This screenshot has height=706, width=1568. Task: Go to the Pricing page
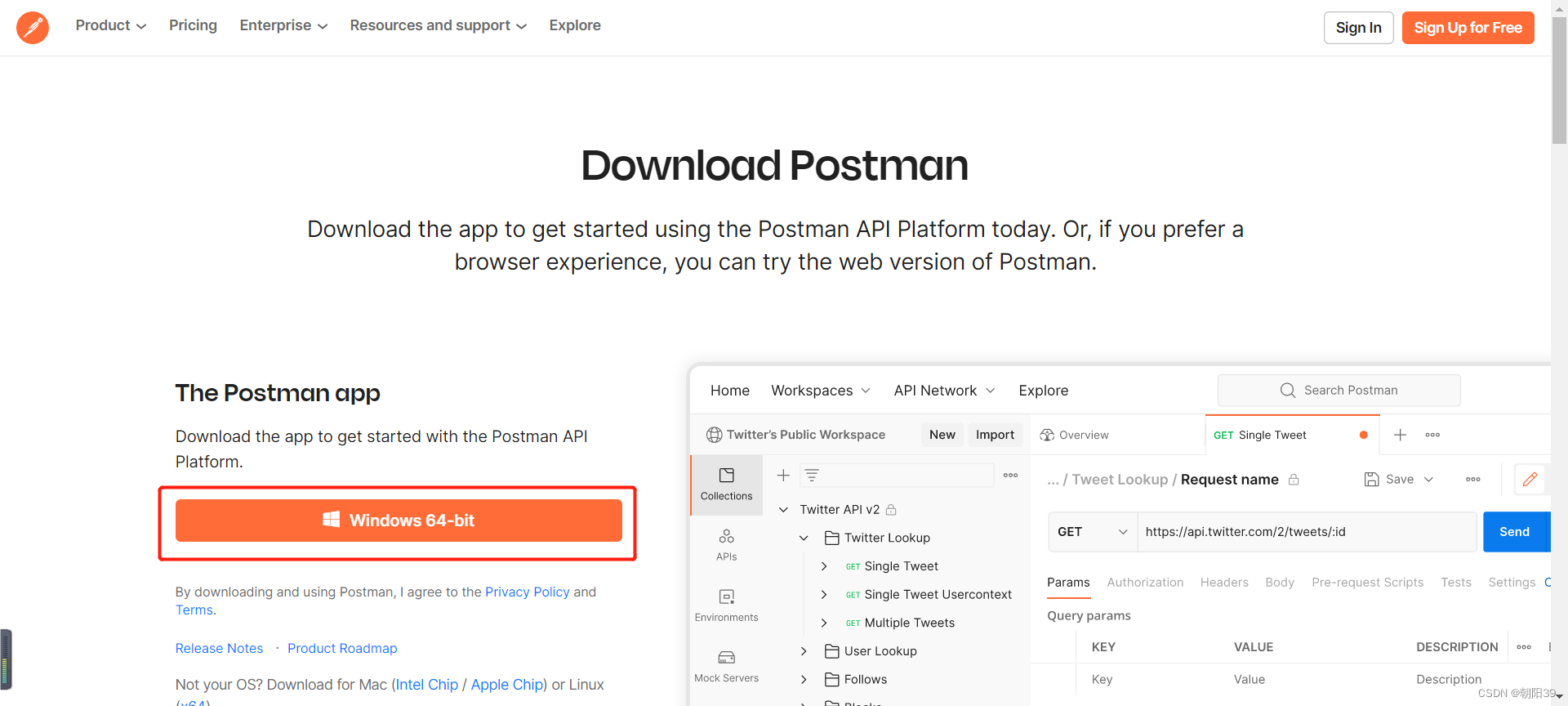coord(193,25)
